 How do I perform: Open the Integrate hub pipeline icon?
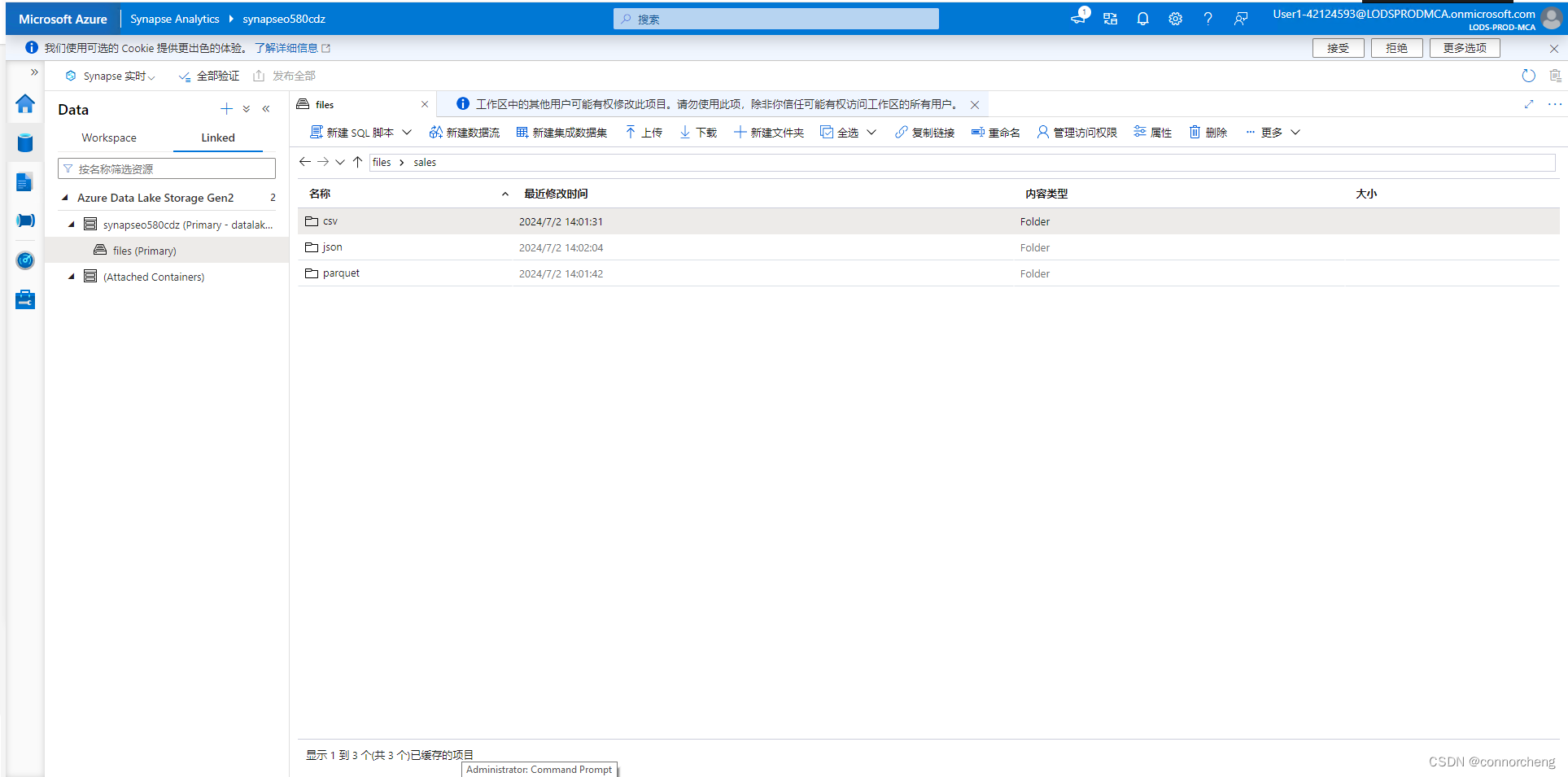click(25, 221)
